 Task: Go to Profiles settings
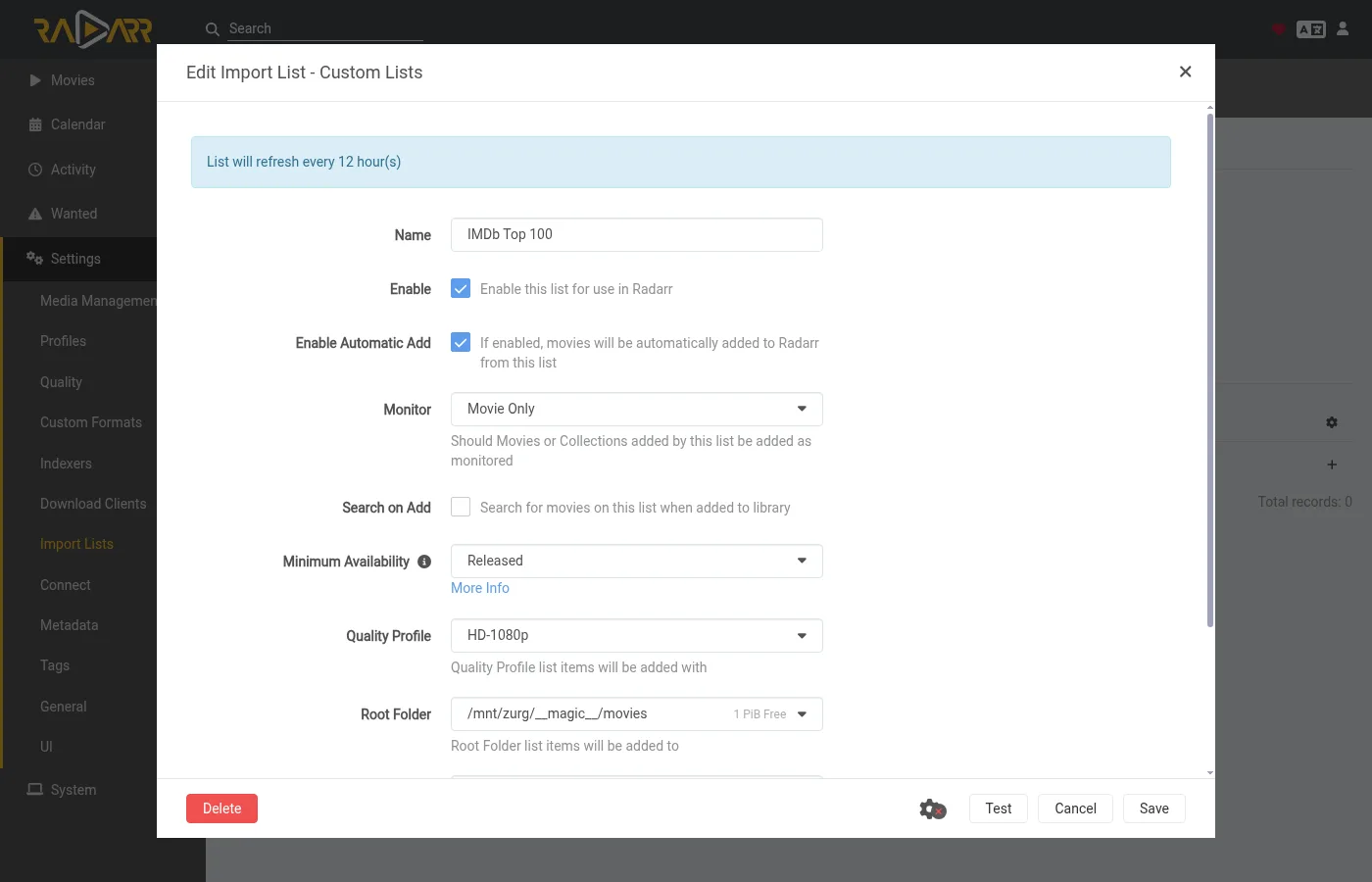click(63, 341)
